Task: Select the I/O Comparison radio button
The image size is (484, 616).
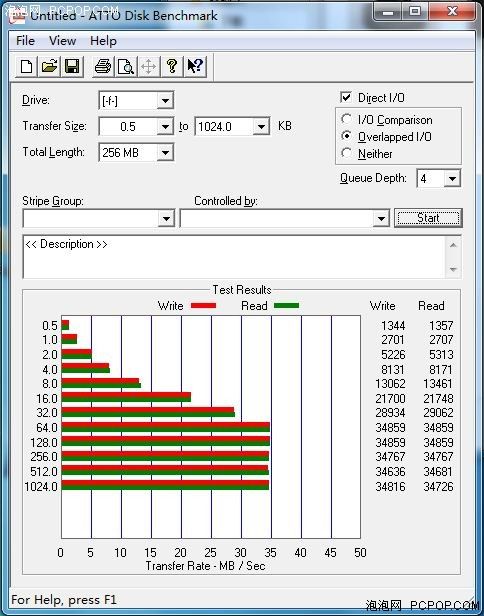Action: click(x=346, y=119)
